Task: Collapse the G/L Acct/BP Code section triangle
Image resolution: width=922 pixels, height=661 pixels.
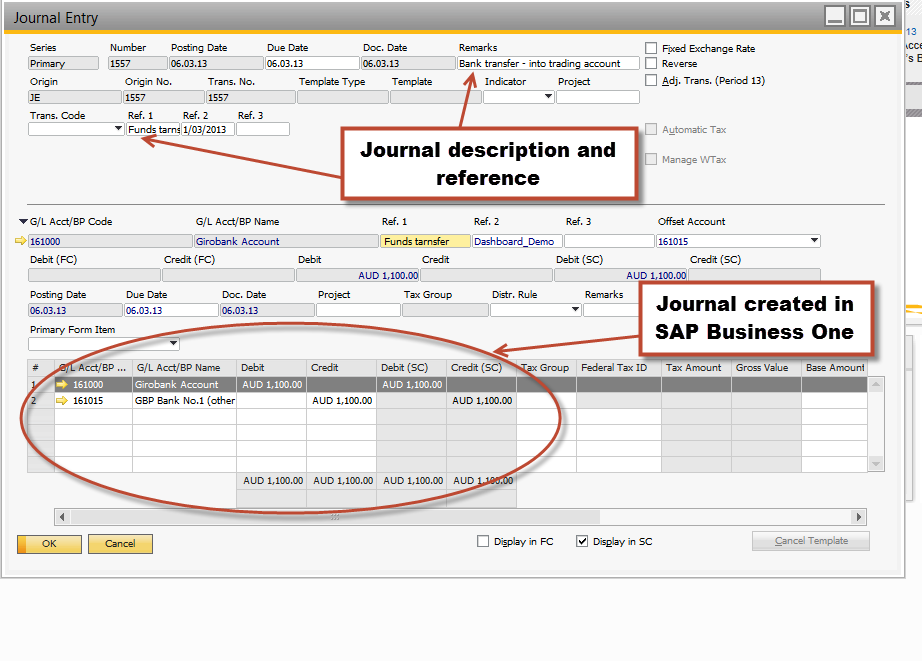Action: (x=22, y=222)
